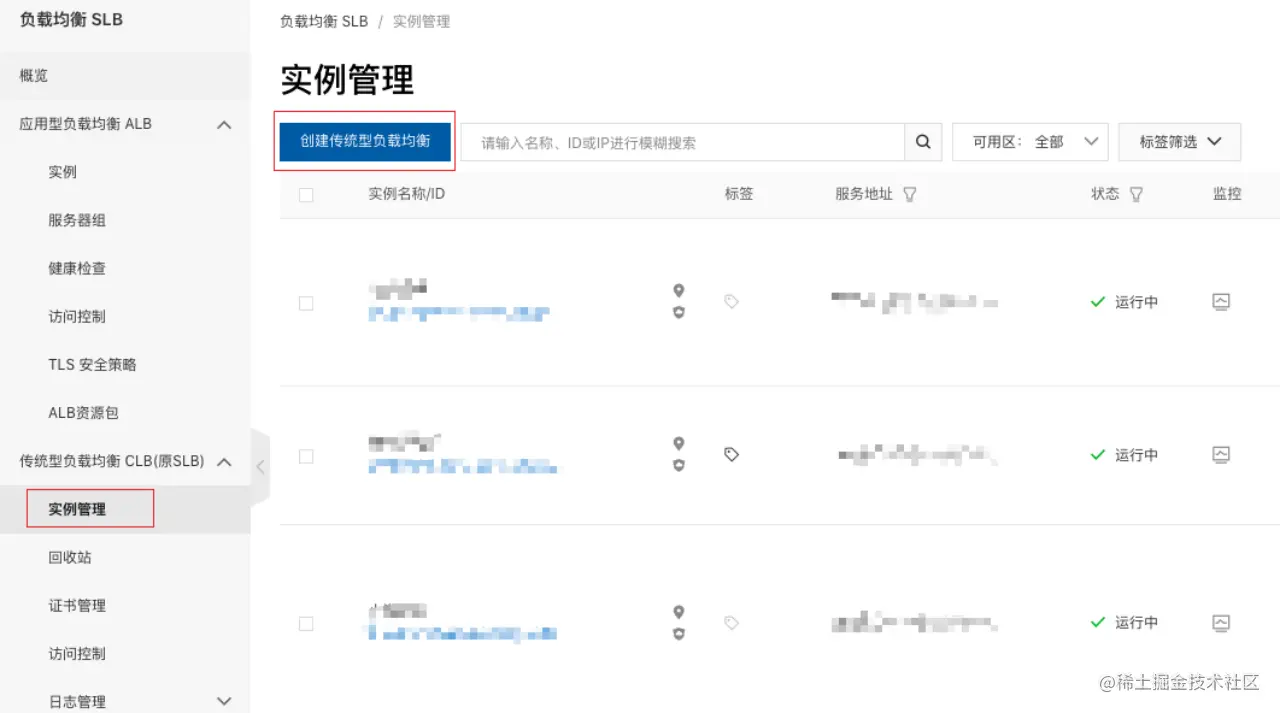Viewport: 1280px width, 713px height.
Task: Open the first instance's blurred ID link
Action: point(459,314)
